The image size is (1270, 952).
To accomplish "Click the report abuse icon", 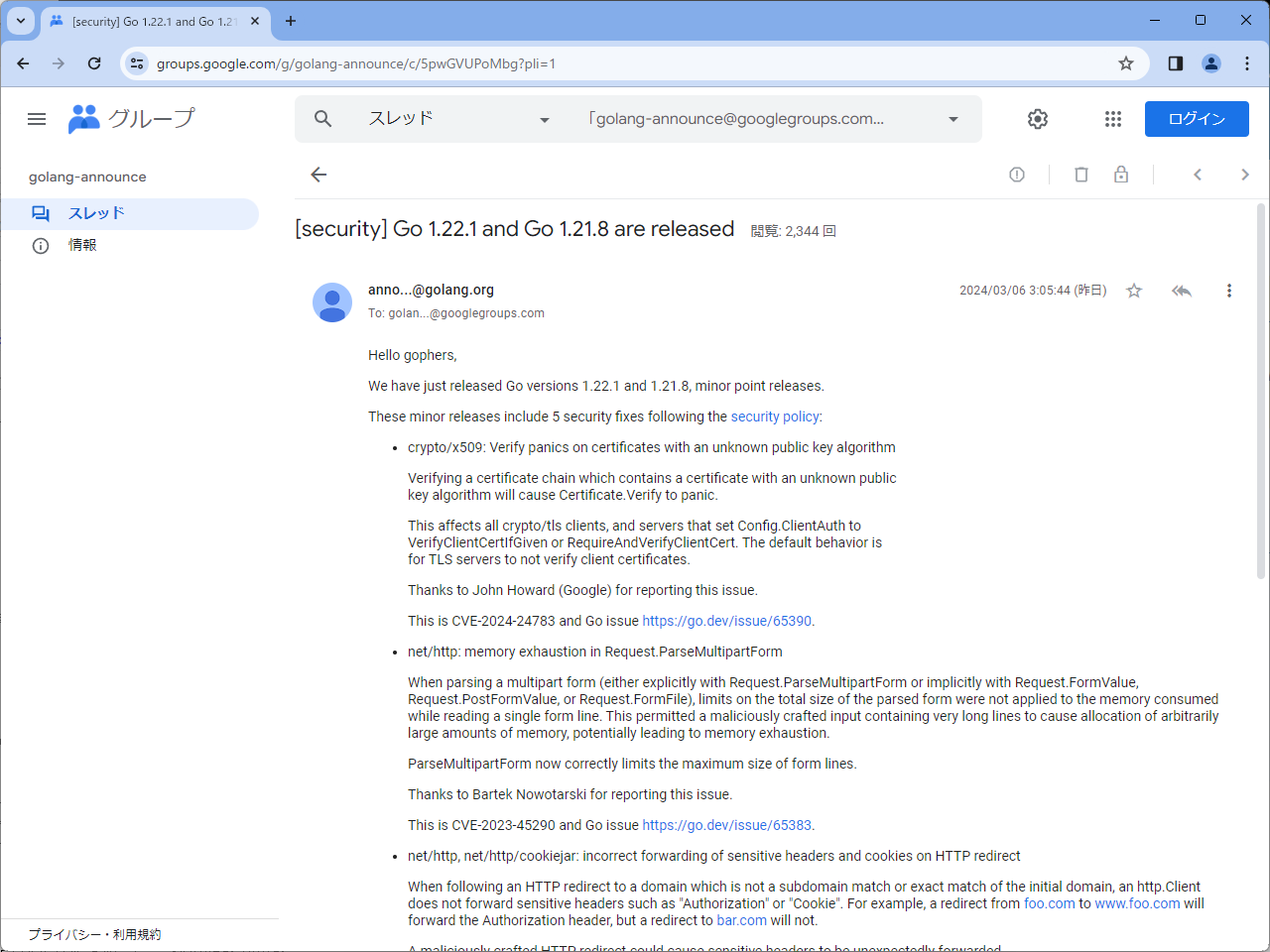I will [1016, 174].
